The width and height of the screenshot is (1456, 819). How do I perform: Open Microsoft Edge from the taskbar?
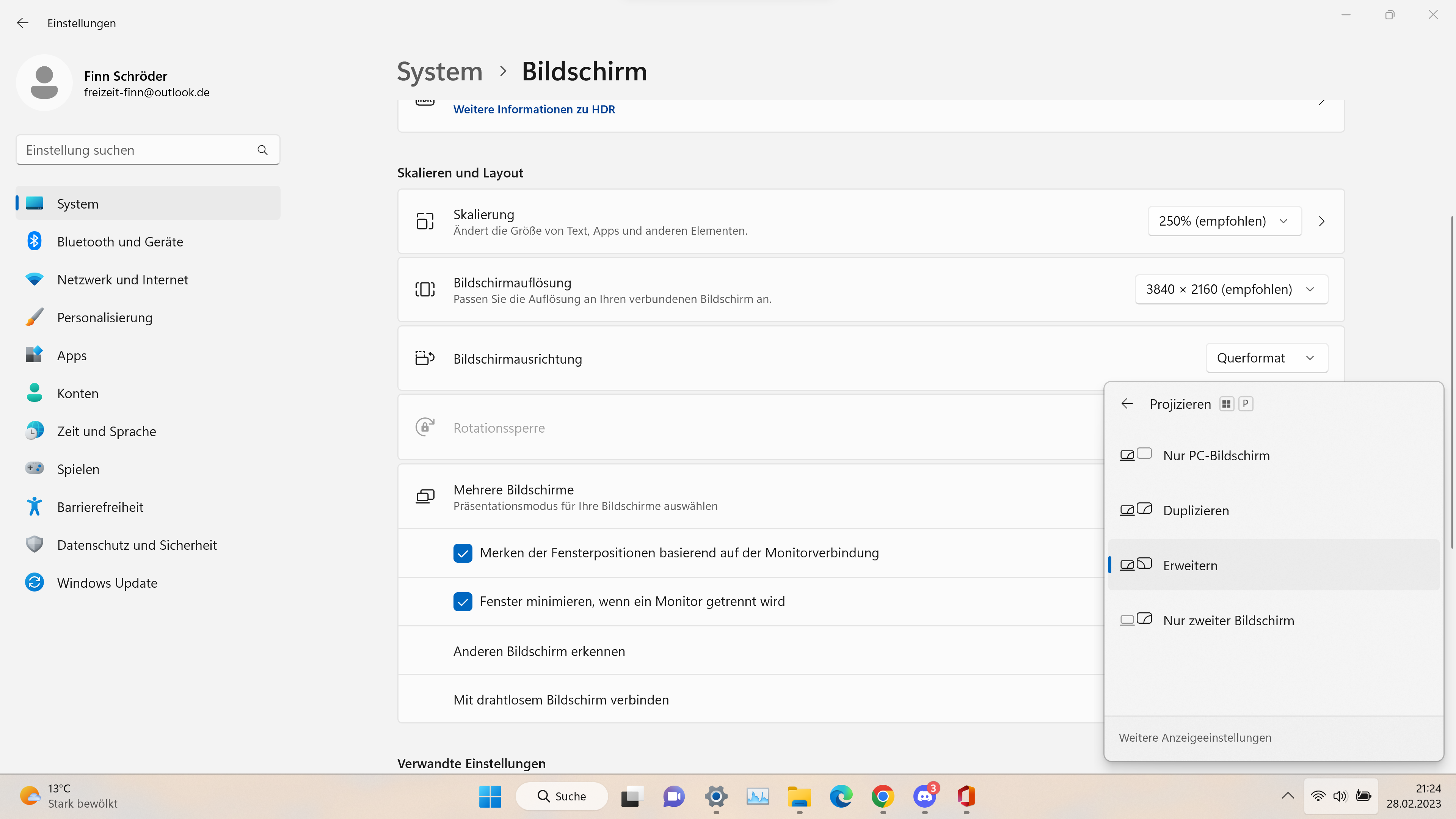pyautogui.click(x=841, y=796)
